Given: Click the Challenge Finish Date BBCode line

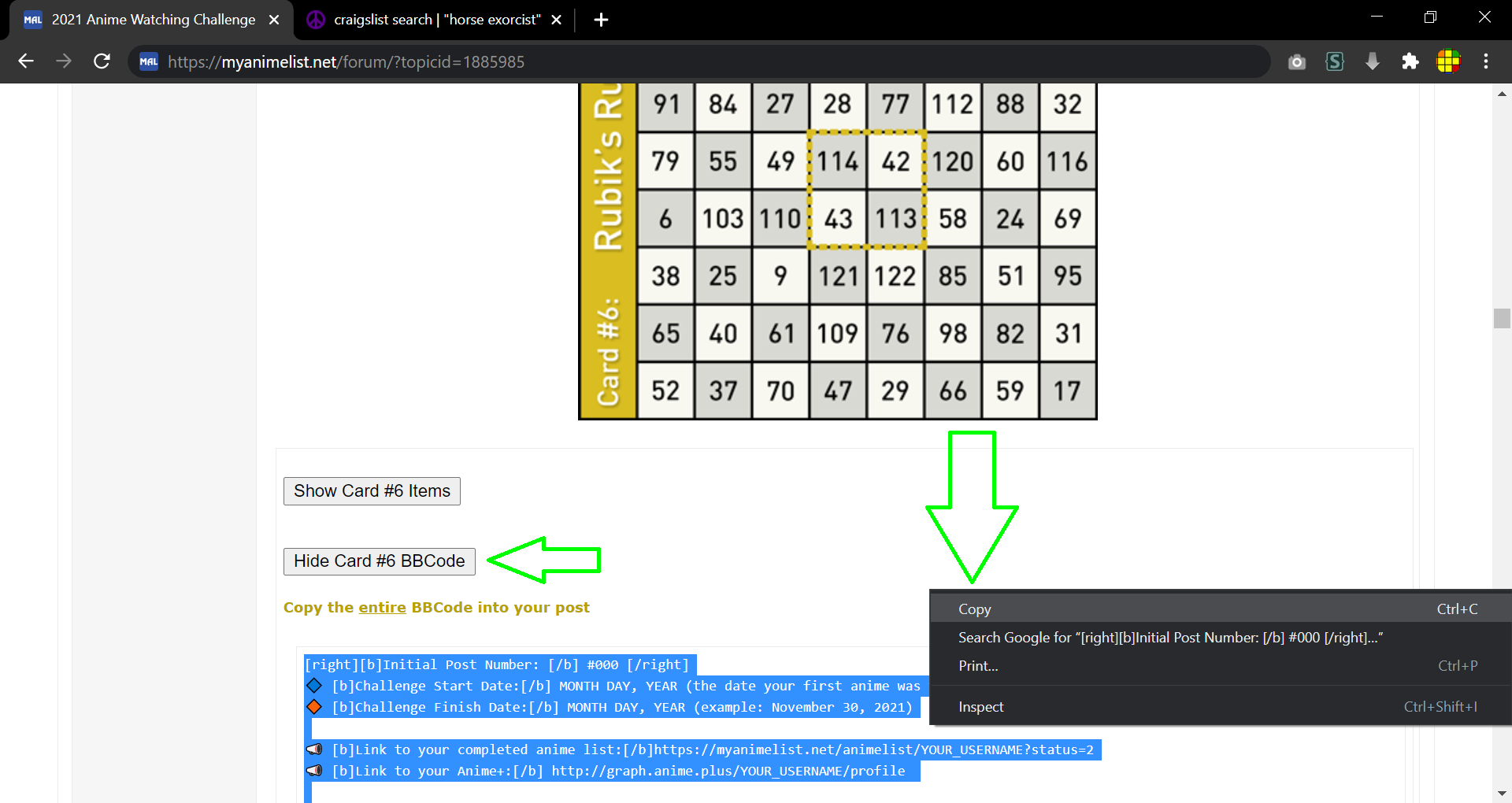Looking at the screenshot, I should 613,707.
